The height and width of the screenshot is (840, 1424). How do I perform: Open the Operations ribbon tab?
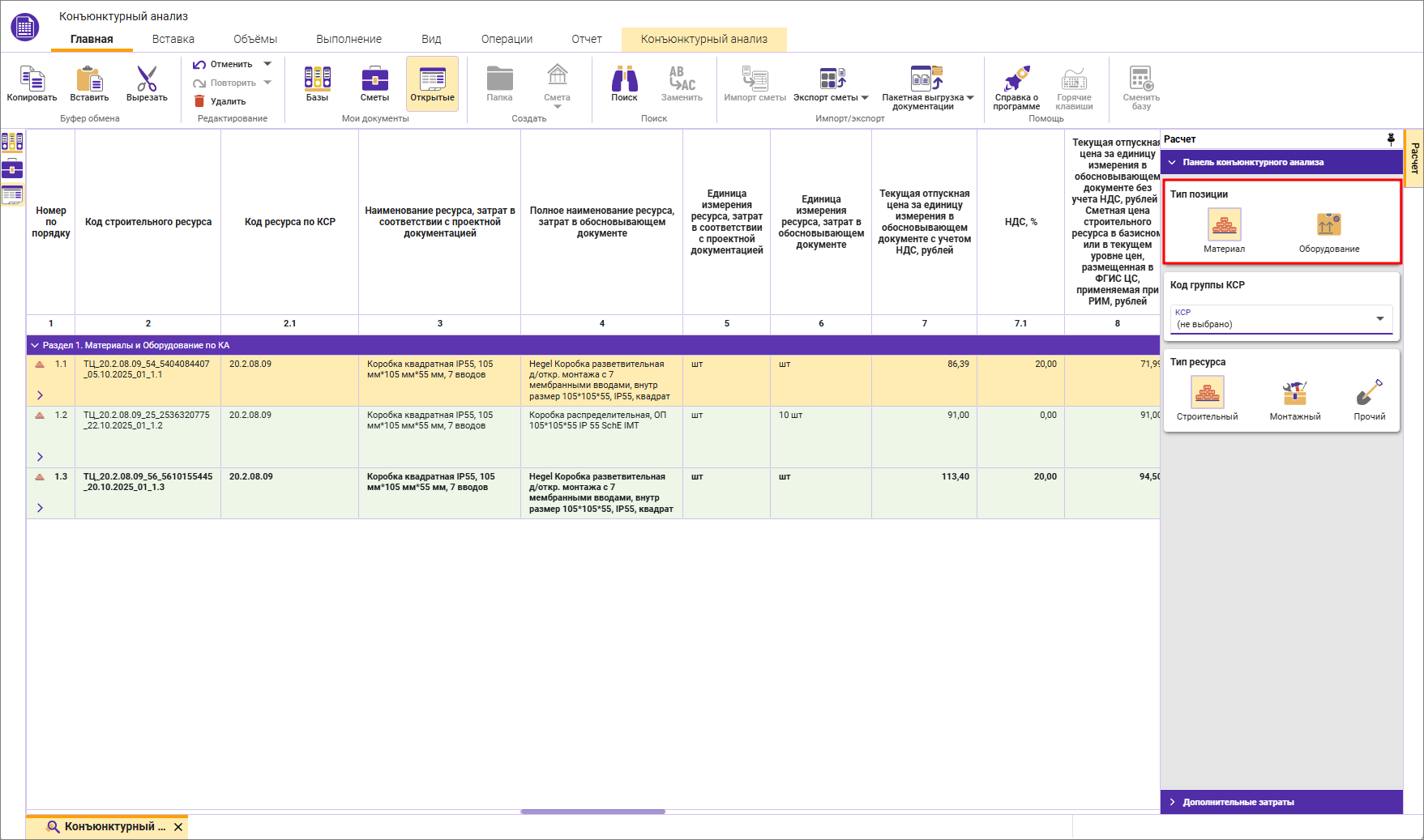507,39
